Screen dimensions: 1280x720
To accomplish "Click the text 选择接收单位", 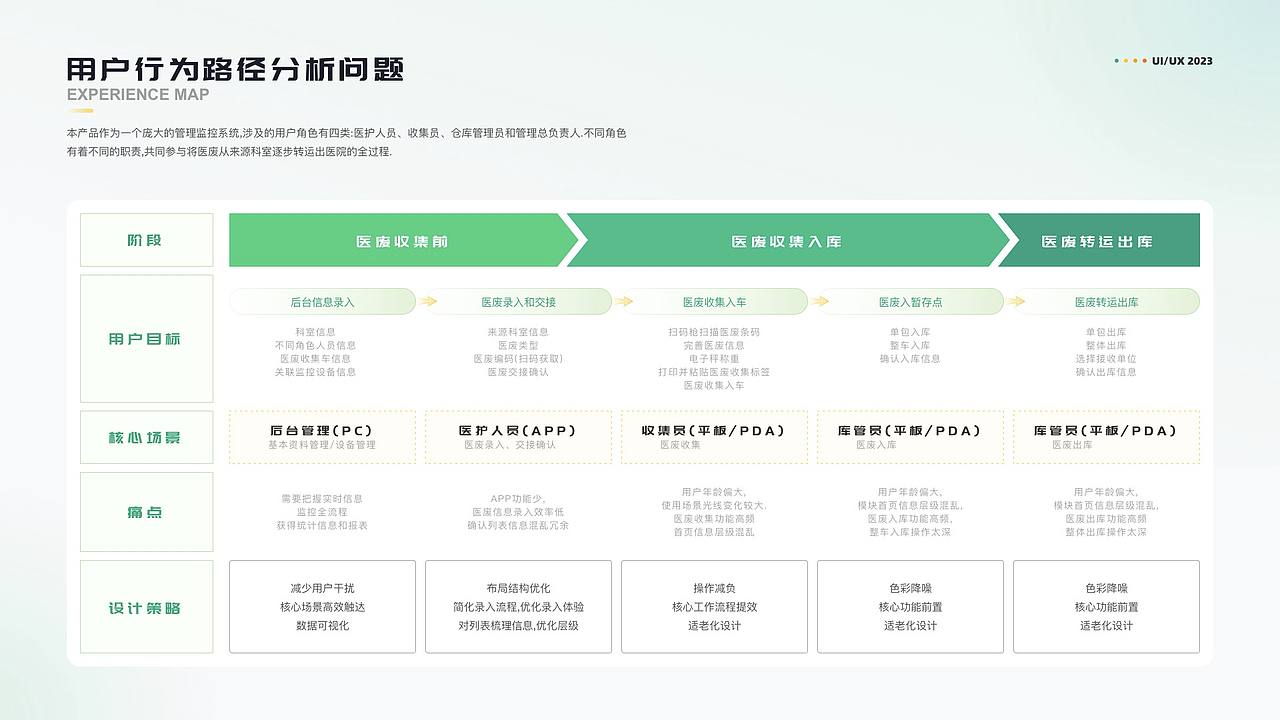I will pos(1106,358).
